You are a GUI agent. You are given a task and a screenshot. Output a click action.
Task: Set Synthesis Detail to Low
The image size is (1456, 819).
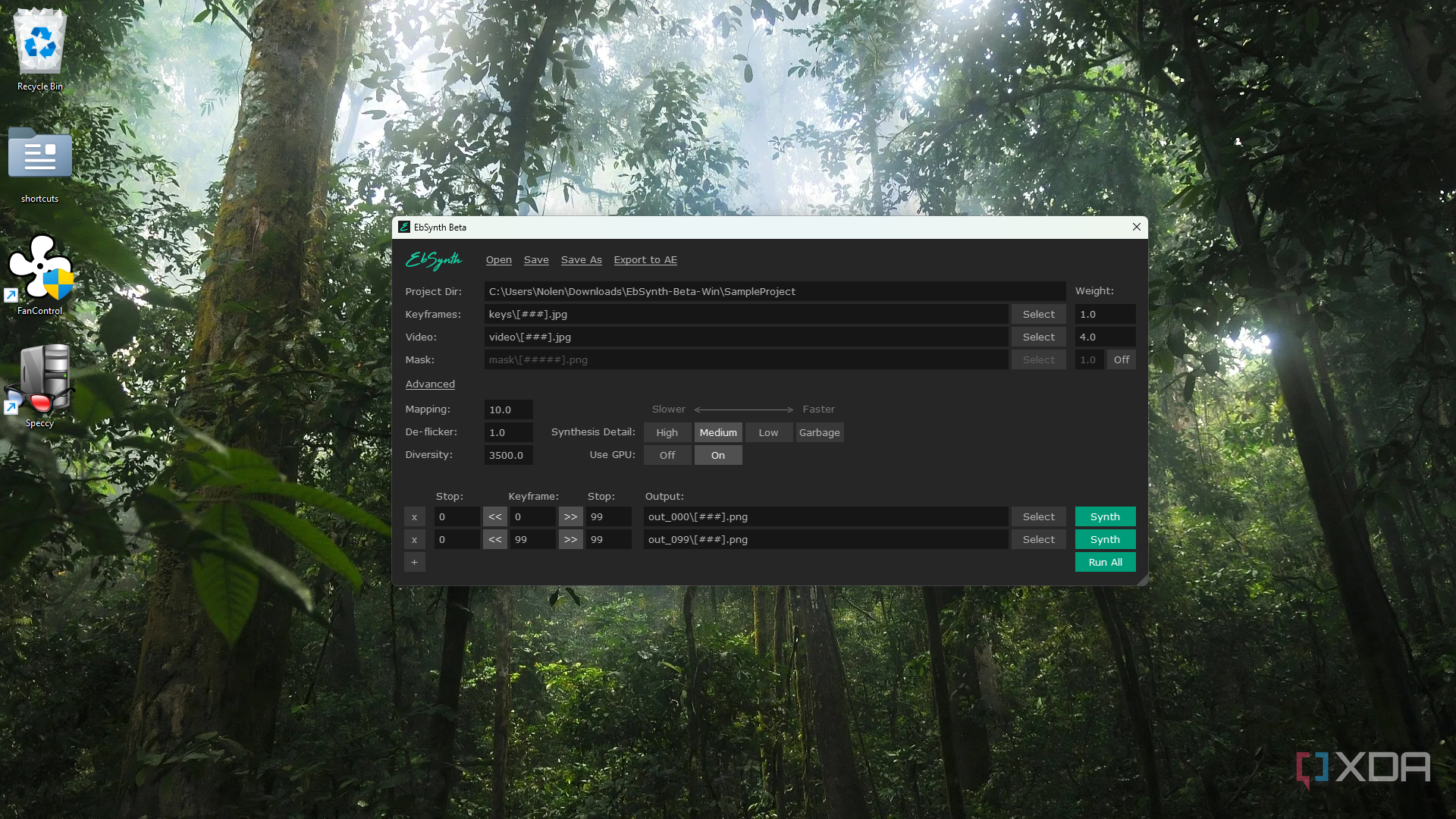point(769,433)
